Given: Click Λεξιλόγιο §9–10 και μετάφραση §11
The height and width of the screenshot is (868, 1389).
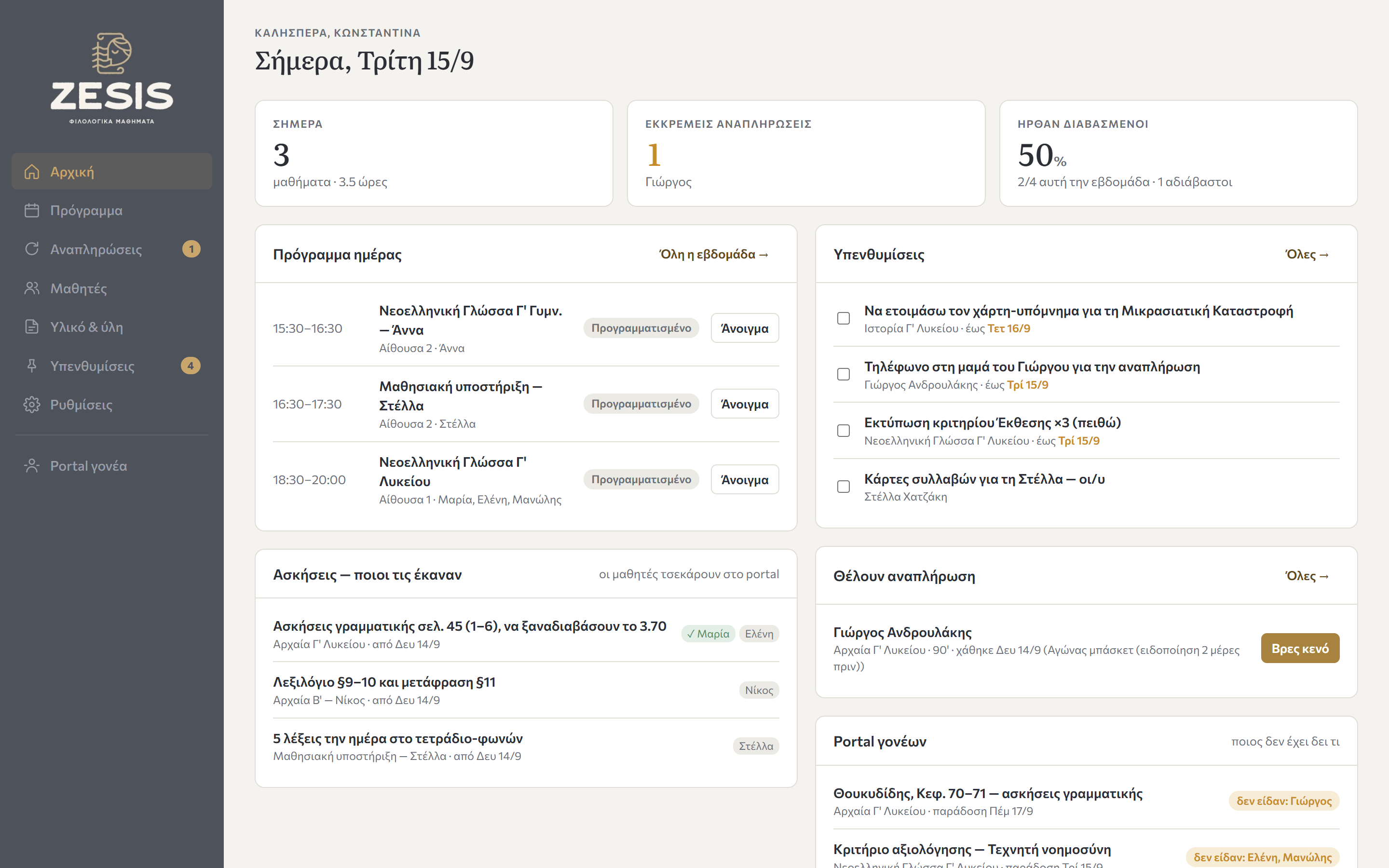Looking at the screenshot, I should (x=384, y=682).
